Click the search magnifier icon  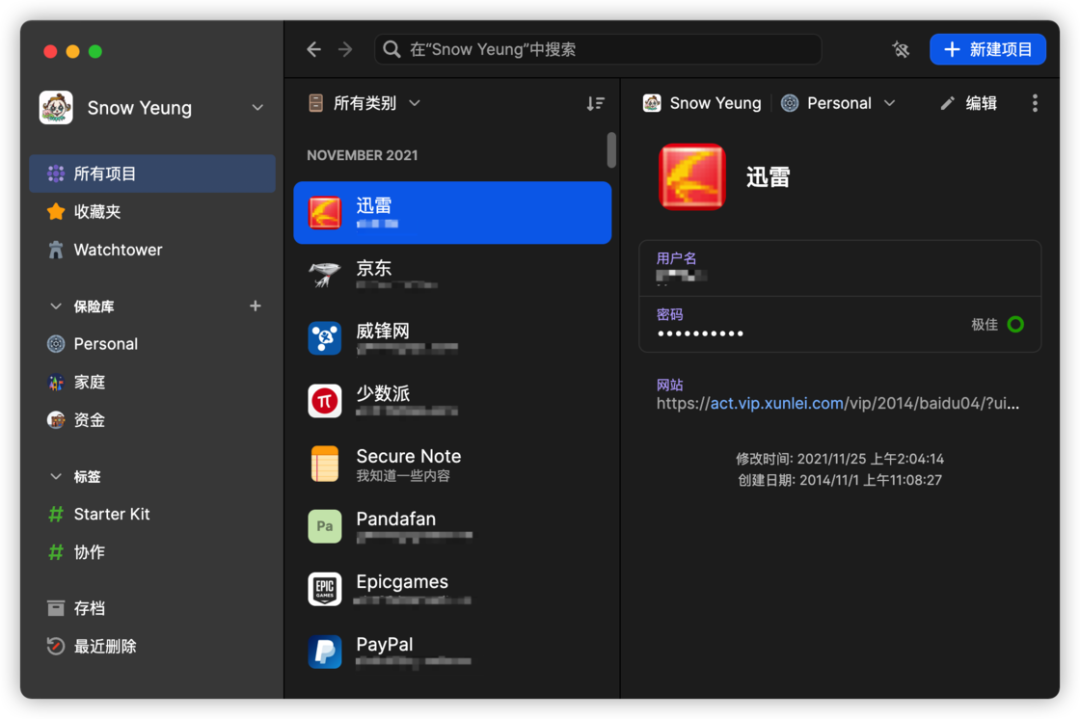click(x=392, y=50)
